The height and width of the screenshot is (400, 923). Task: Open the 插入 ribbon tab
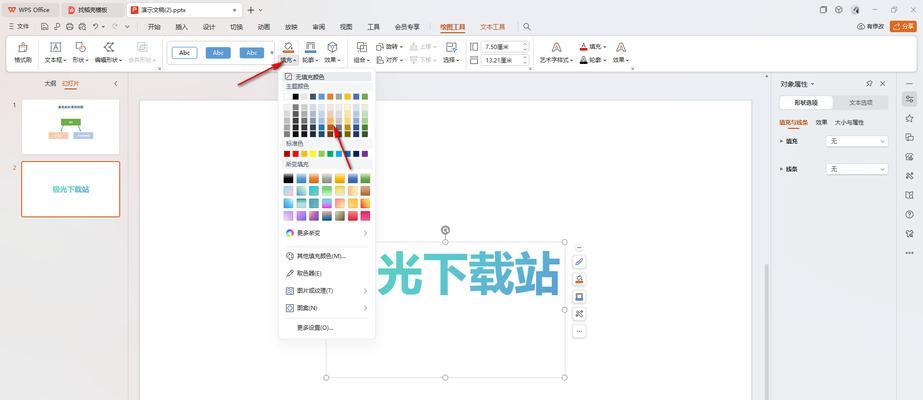(x=181, y=26)
